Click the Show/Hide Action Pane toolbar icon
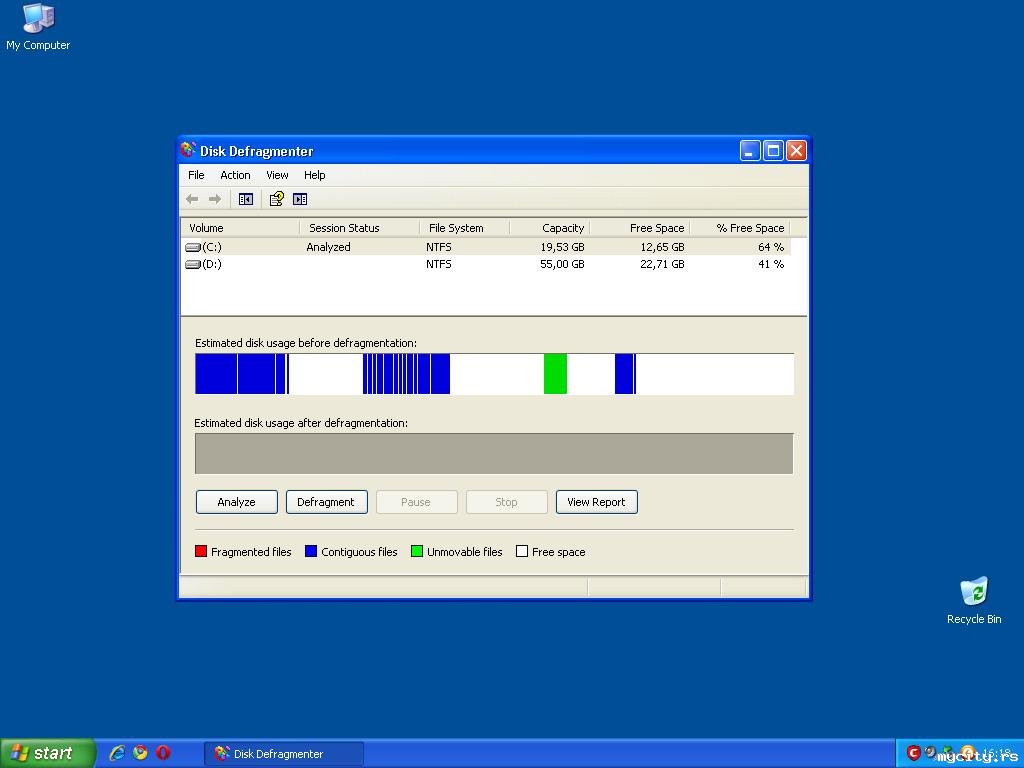This screenshot has height=768, width=1024. [x=300, y=199]
